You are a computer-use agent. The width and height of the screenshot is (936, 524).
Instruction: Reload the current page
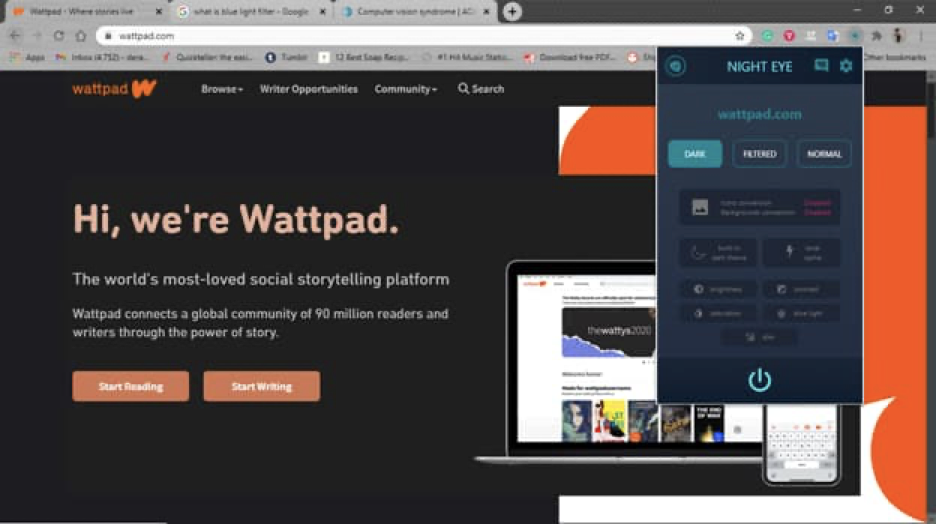(x=58, y=36)
